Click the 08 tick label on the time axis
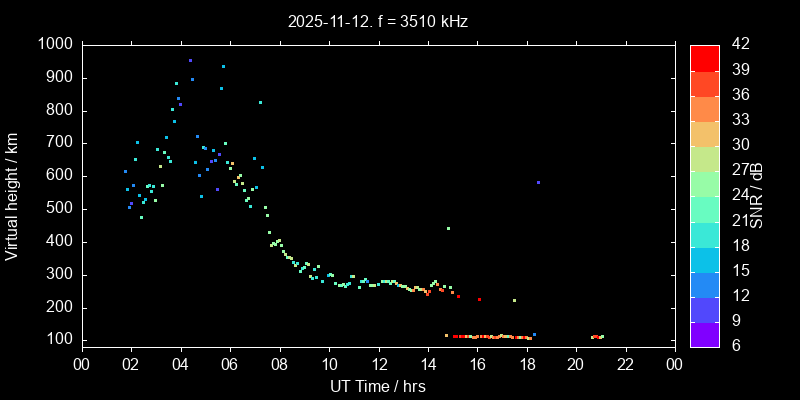The image size is (800, 400). click(x=279, y=364)
